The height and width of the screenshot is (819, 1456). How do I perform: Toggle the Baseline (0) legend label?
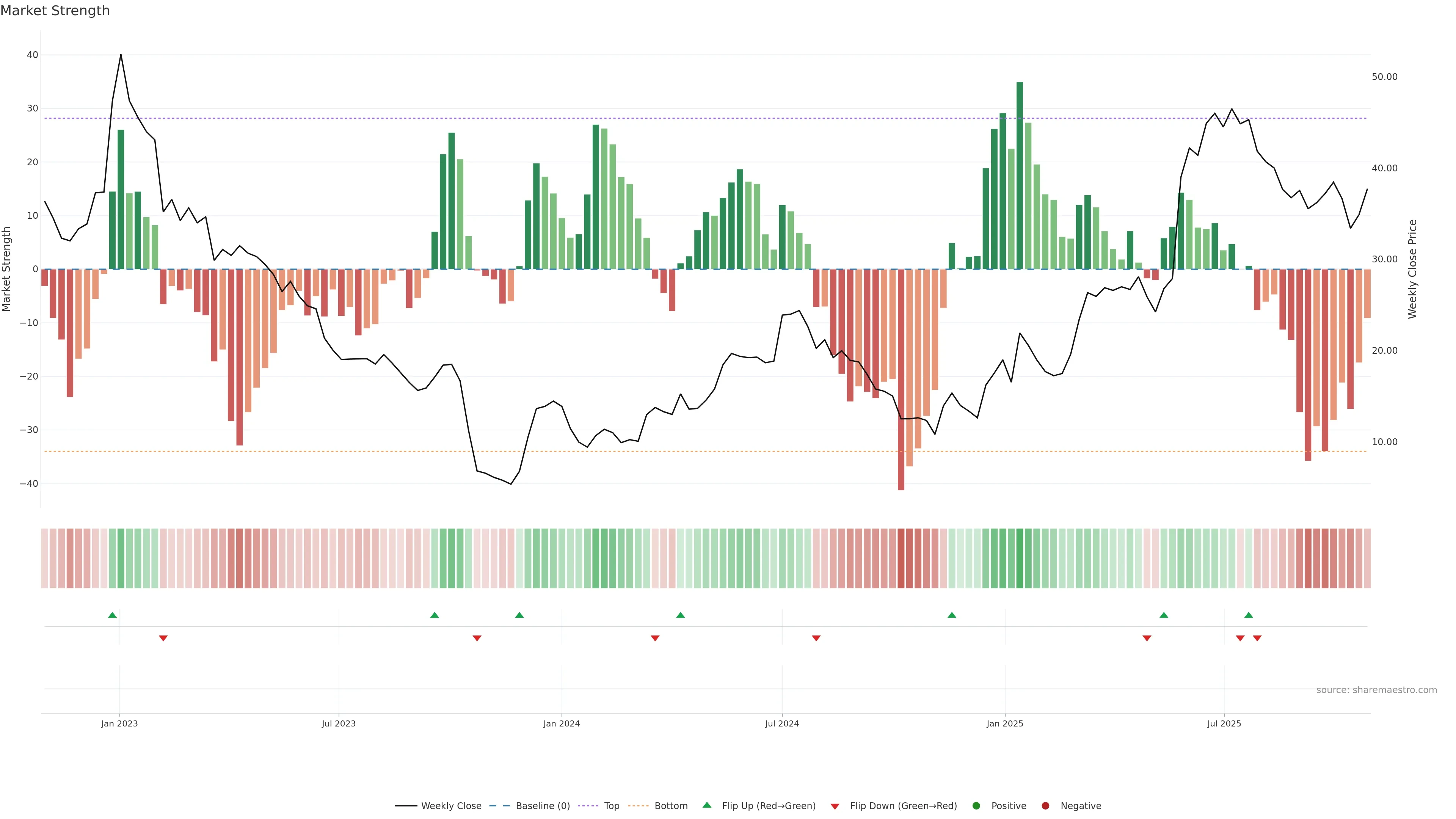point(543,806)
